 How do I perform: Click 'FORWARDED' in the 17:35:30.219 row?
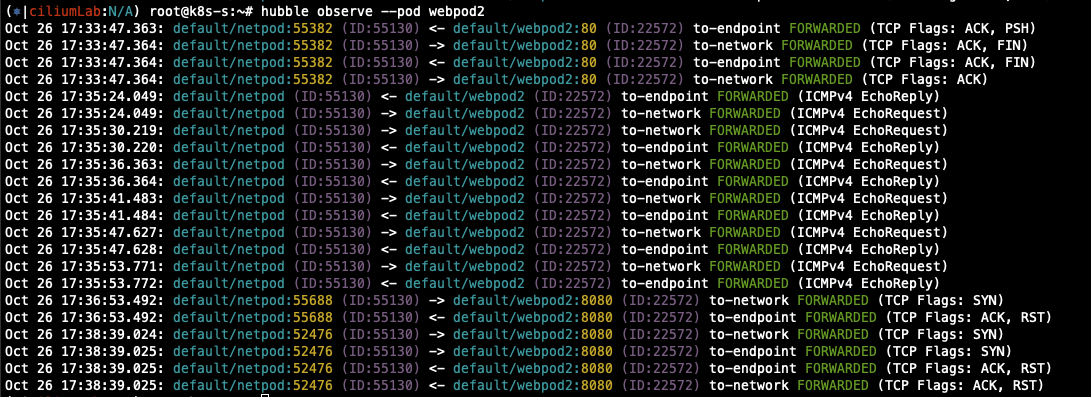(744, 131)
